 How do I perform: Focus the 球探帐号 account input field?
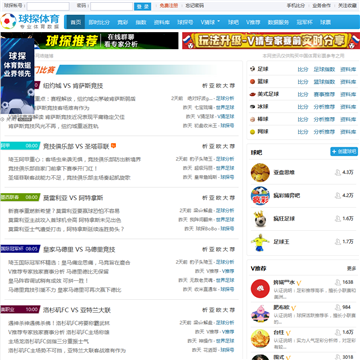click(48, 6)
